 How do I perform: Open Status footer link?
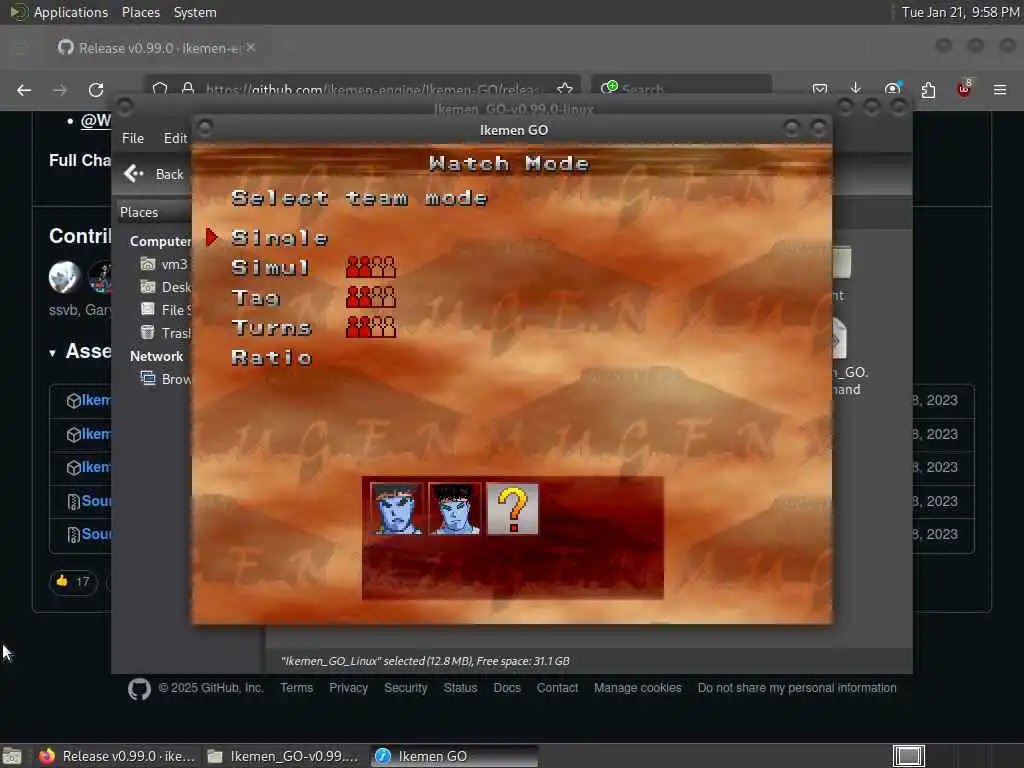click(460, 688)
